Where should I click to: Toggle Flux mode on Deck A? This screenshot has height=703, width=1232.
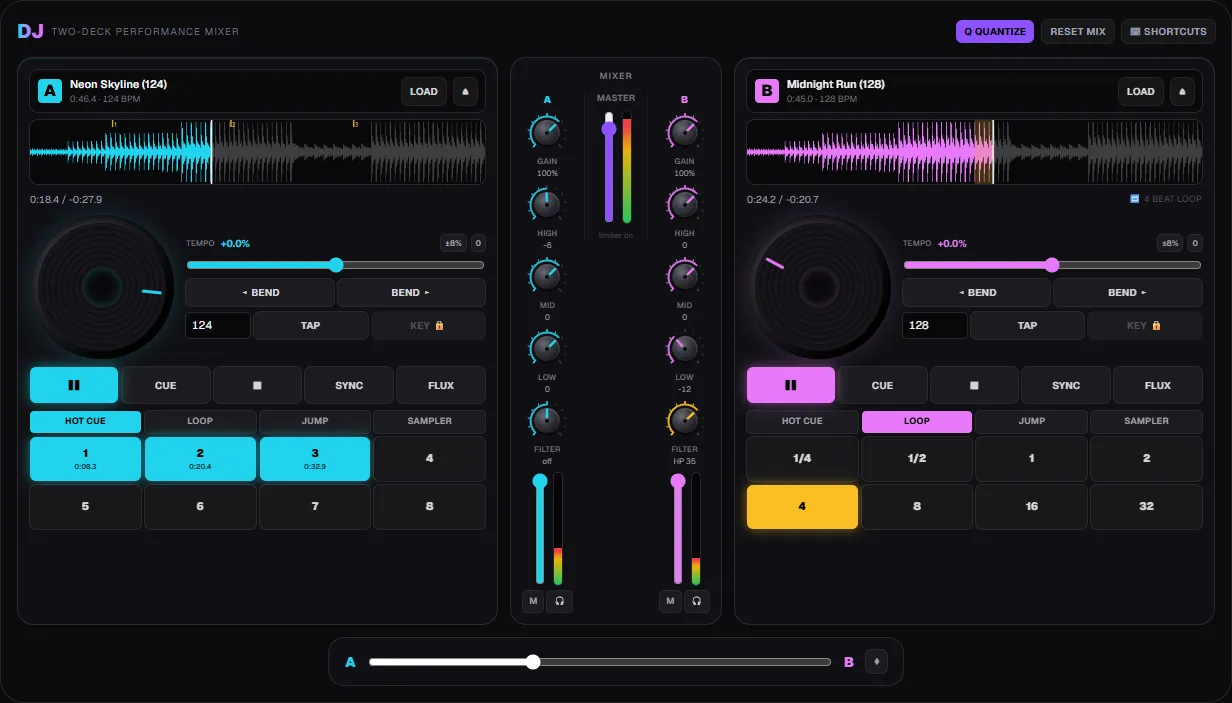pos(441,385)
